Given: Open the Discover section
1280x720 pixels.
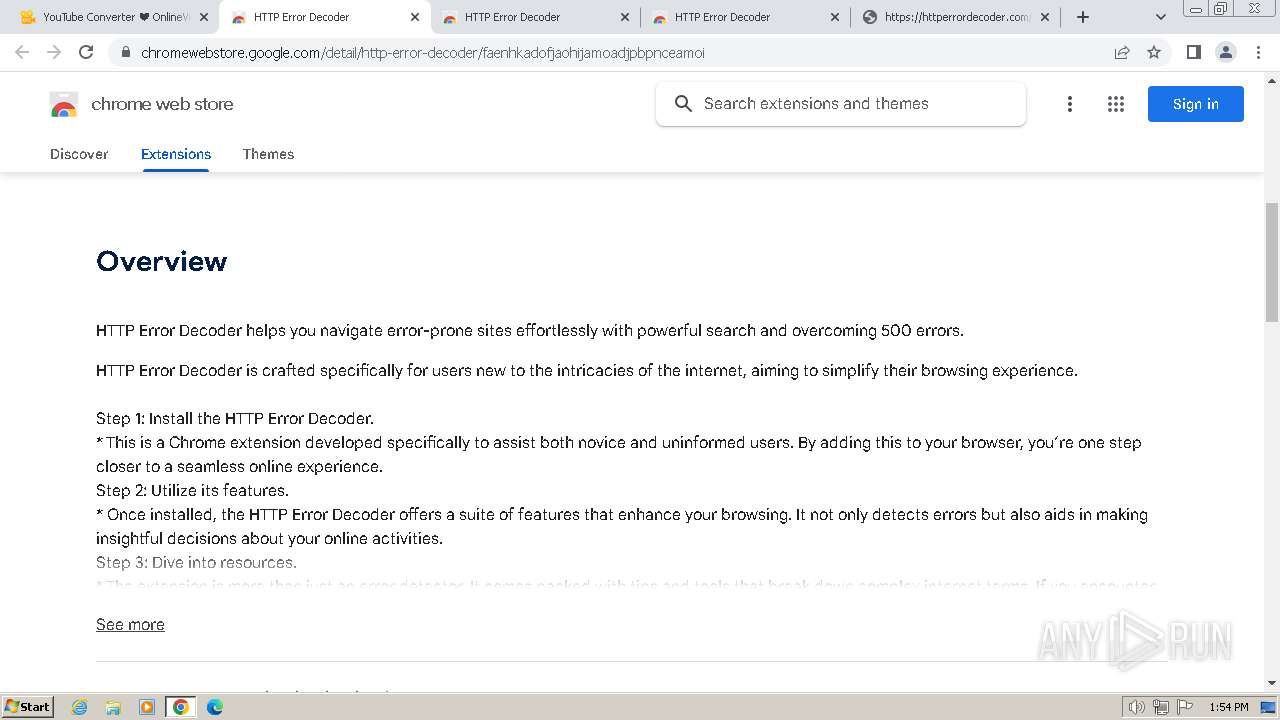Looking at the screenshot, I should click(79, 154).
